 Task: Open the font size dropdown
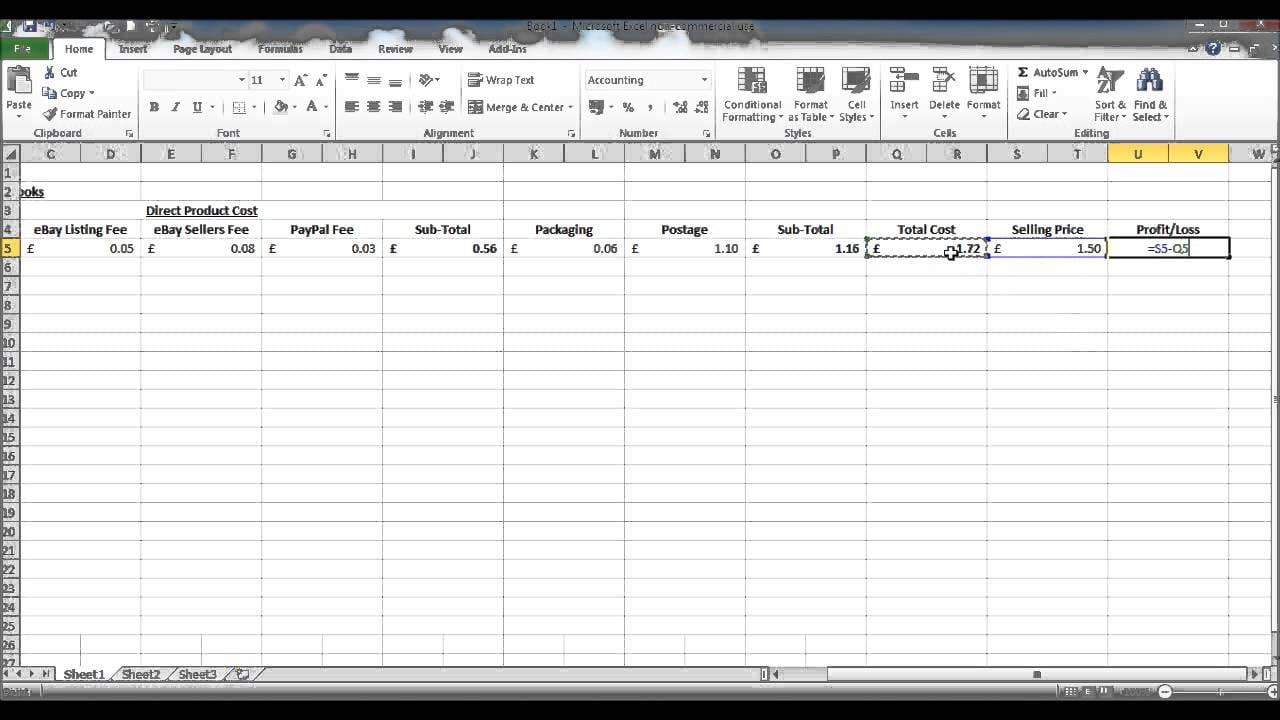point(281,79)
